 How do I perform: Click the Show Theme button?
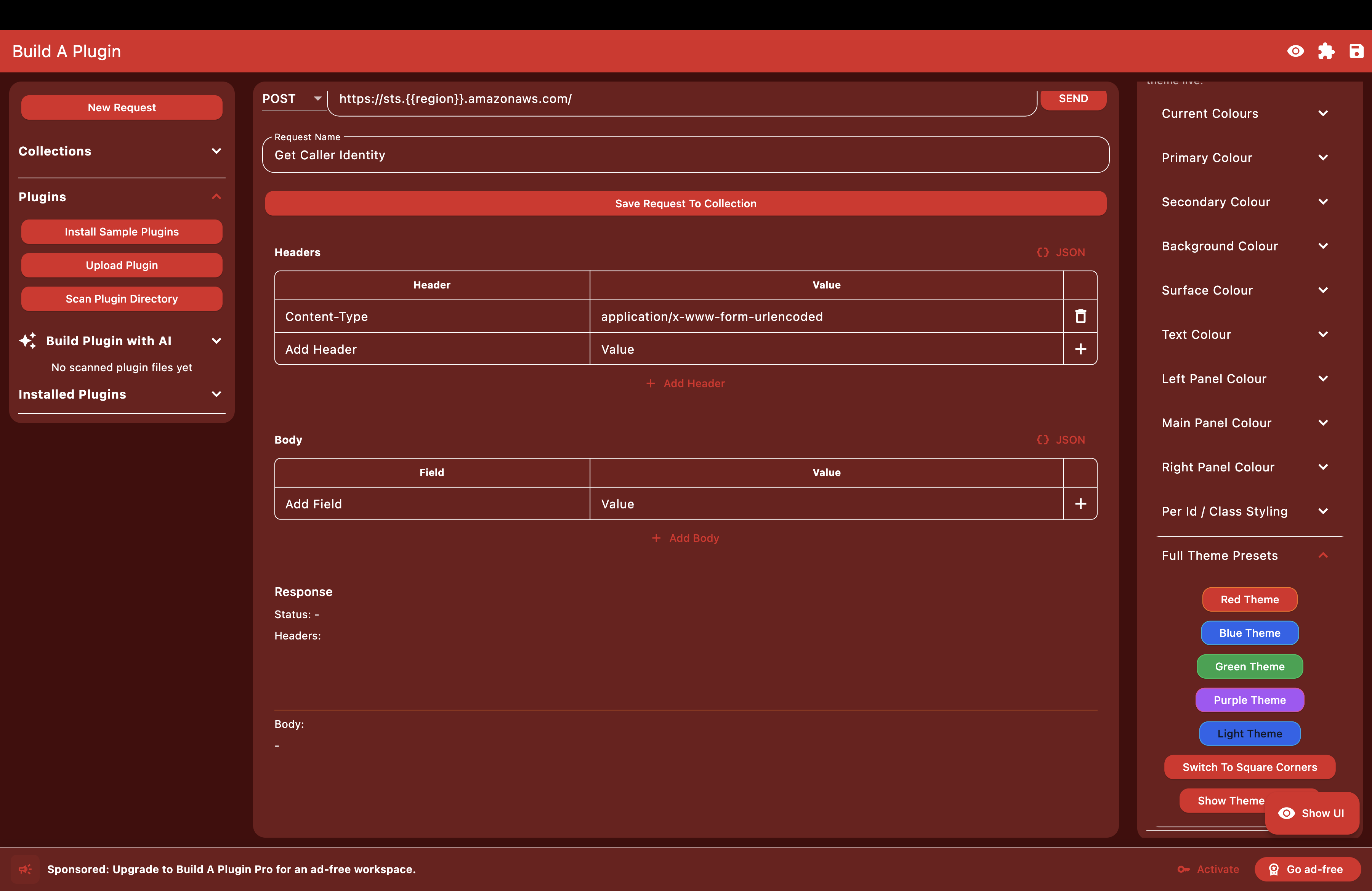(x=1222, y=801)
